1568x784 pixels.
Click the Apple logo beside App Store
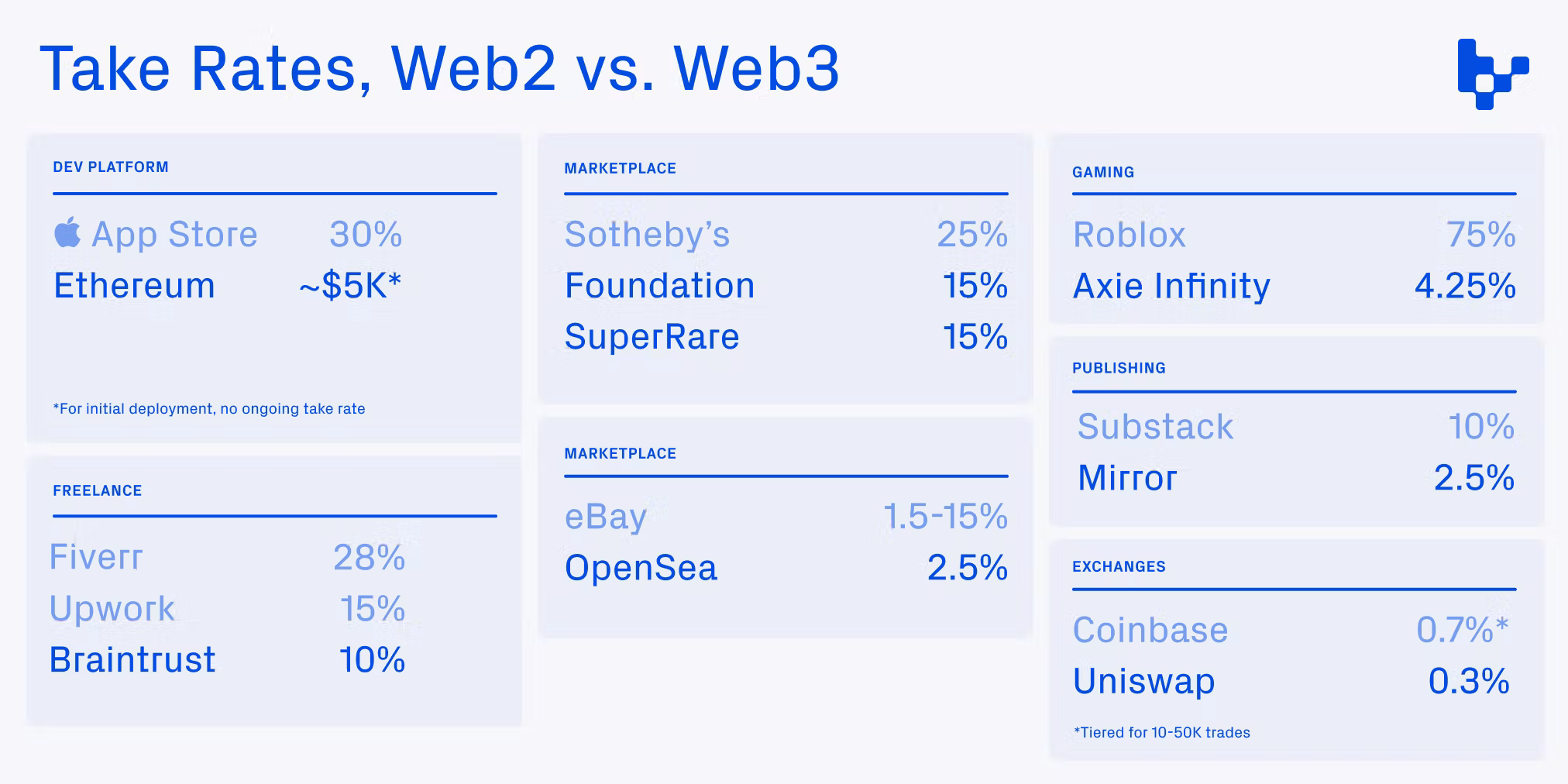point(67,232)
